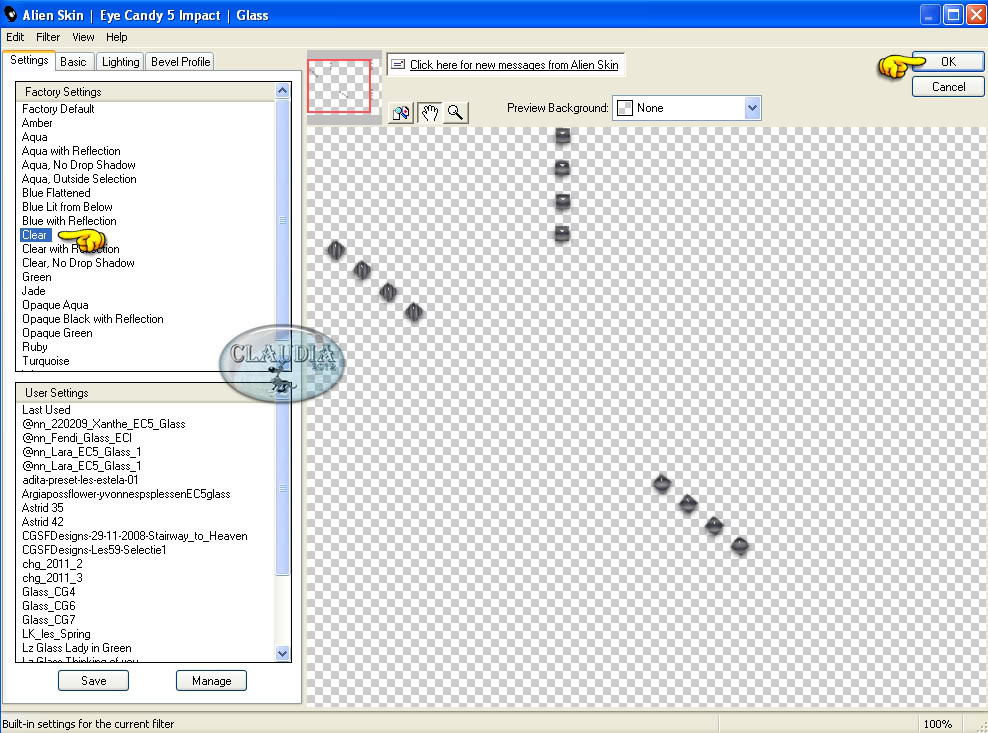
Task: Click the Alien Skin title bar logo
Action: point(11,14)
